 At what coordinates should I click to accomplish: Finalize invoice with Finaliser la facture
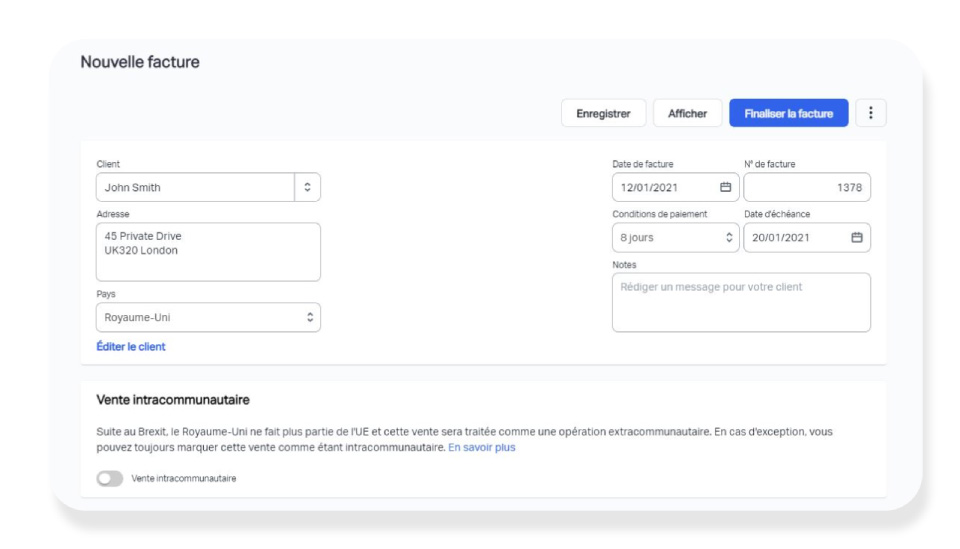(789, 113)
